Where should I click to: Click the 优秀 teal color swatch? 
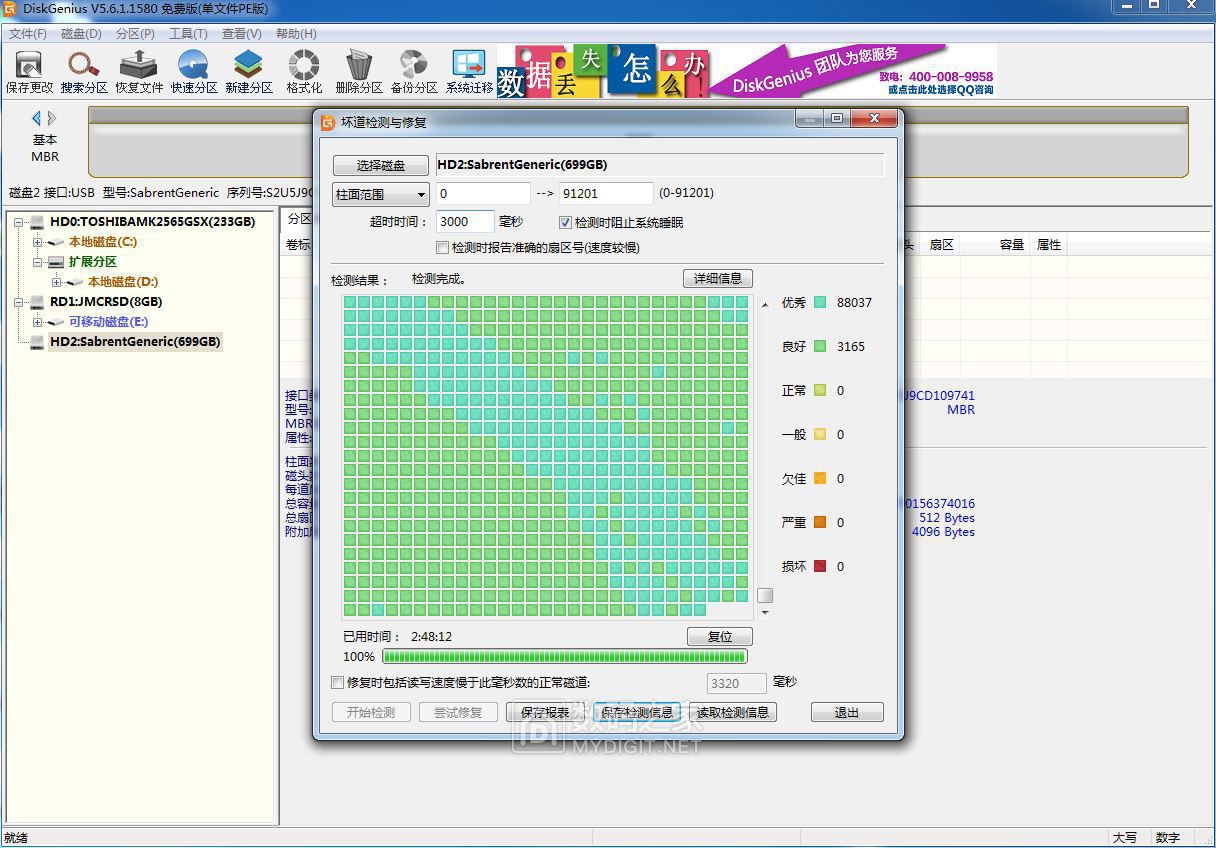pos(820,302)
